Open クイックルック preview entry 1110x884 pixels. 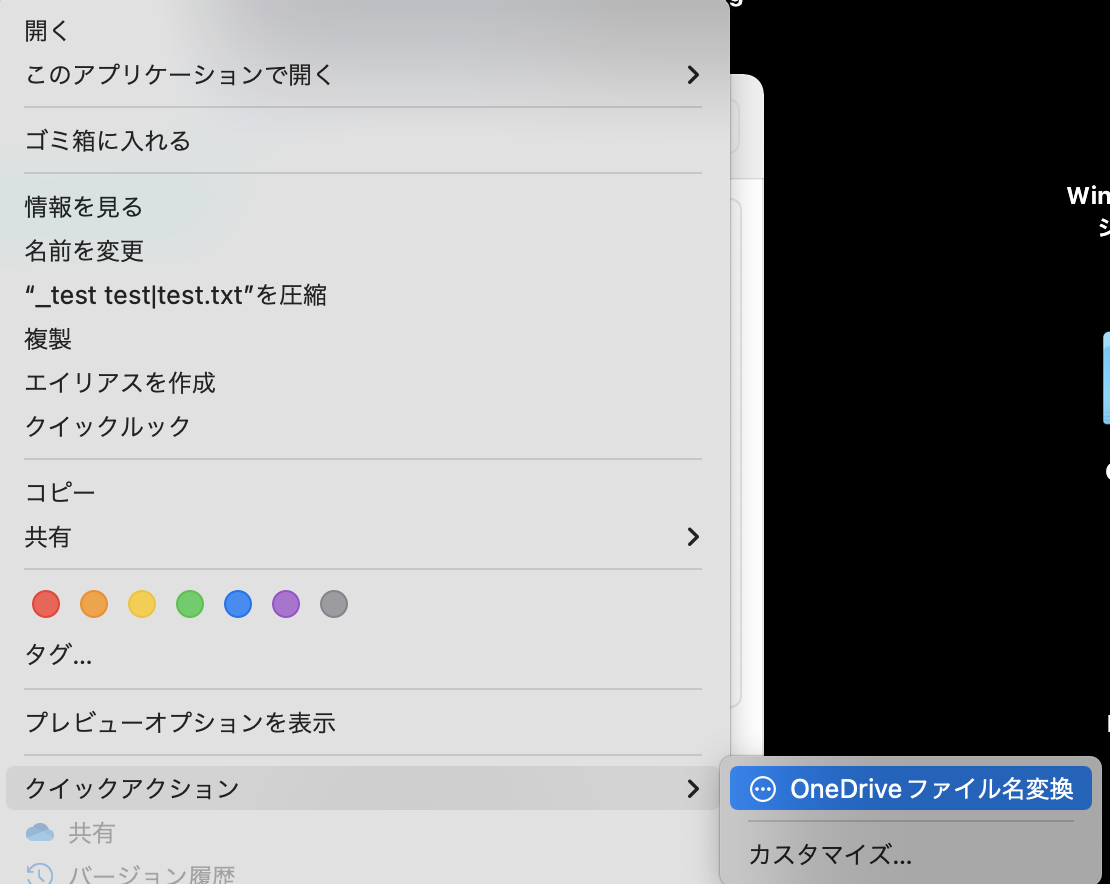(108, 426)
